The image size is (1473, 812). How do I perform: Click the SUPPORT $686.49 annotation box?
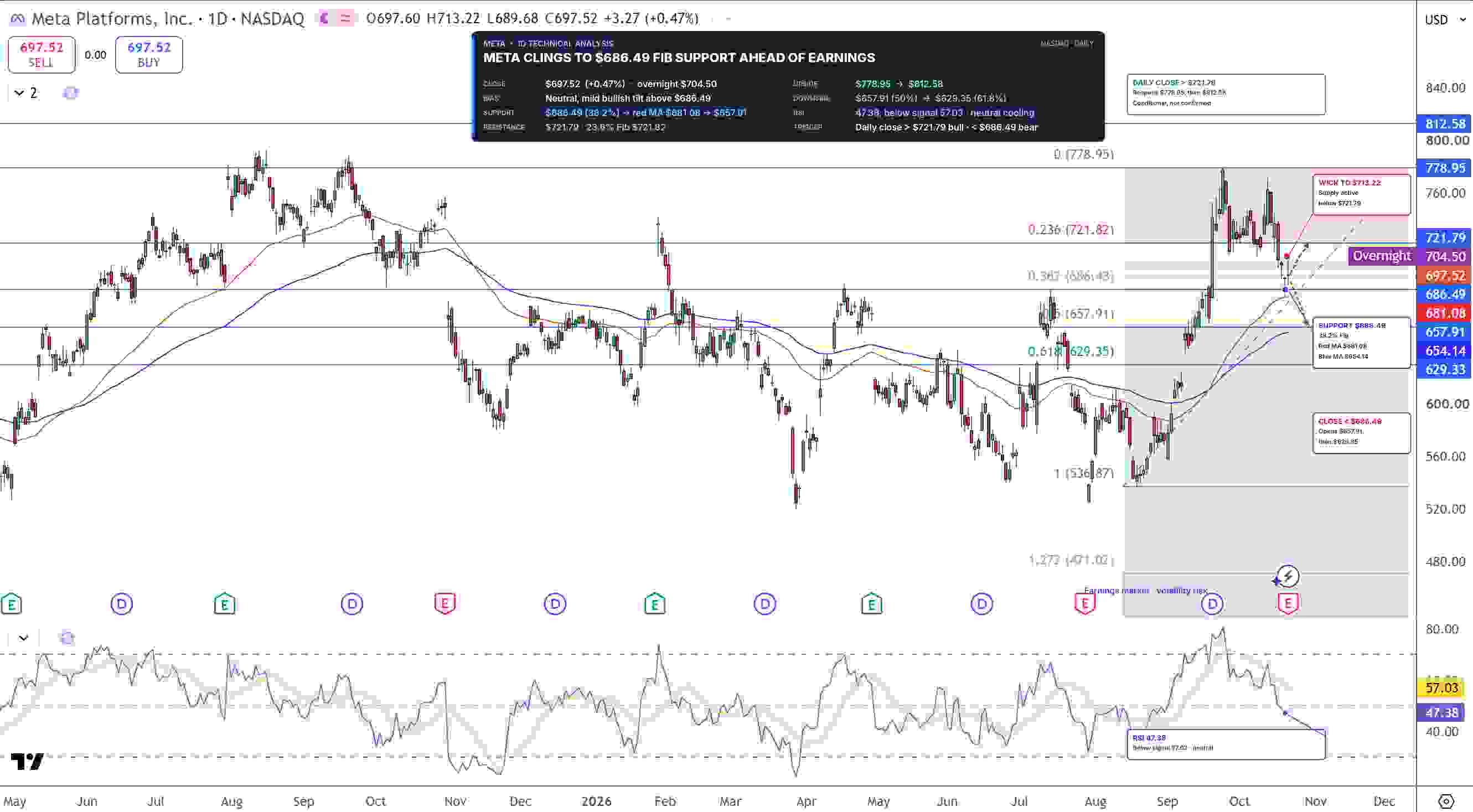pyautogui.click(x=1362, y=343)
